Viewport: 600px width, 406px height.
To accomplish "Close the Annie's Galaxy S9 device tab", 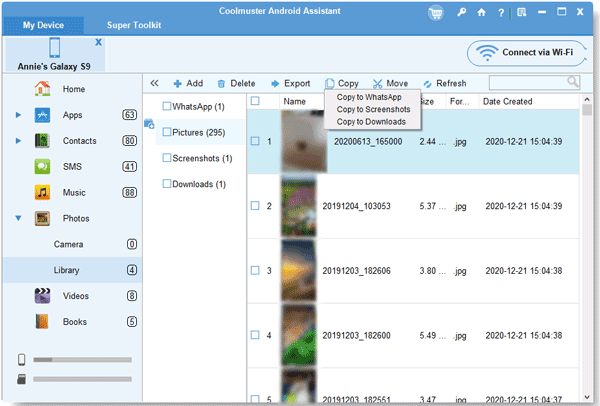I will tap(98, 42).
